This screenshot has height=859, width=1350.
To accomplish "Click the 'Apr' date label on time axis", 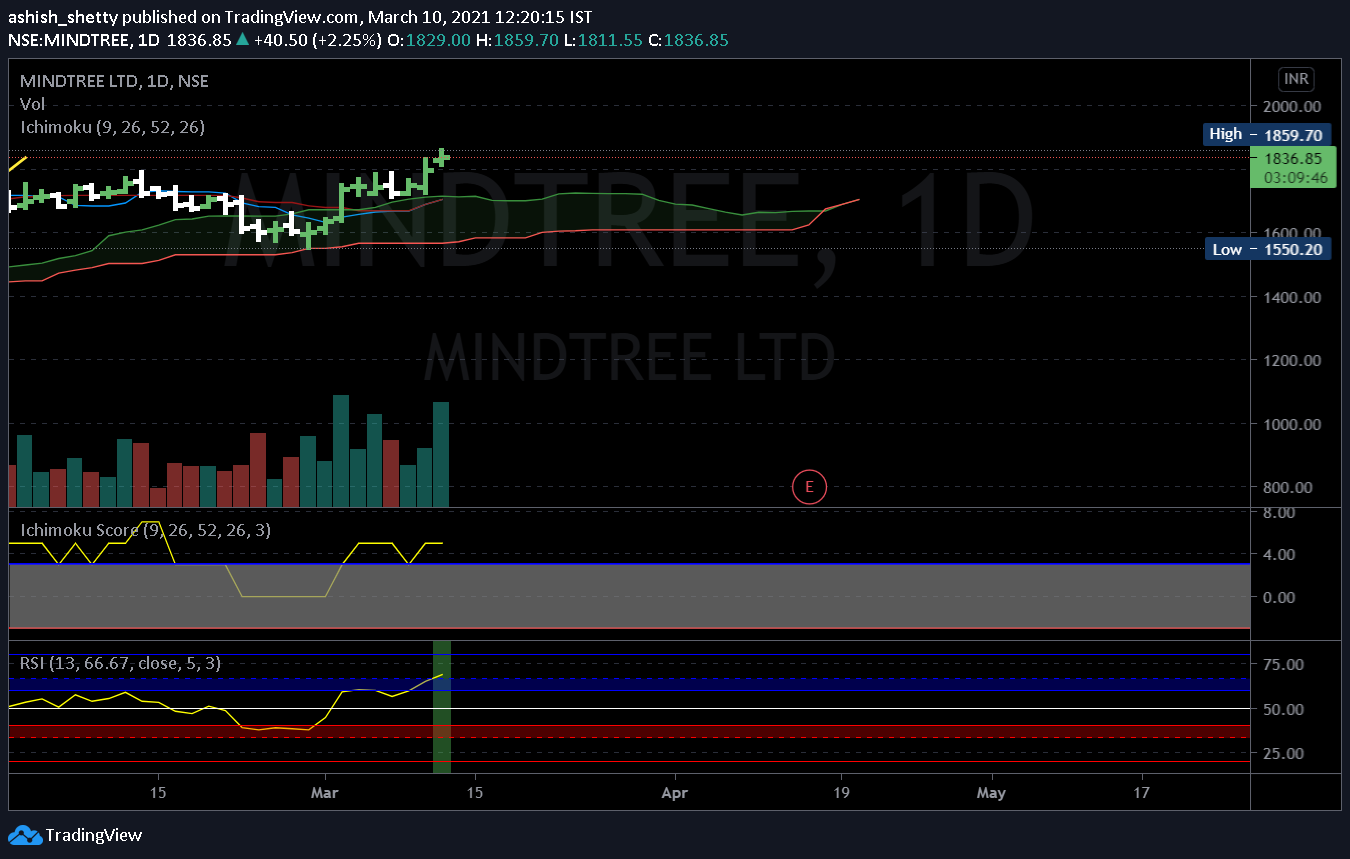I will (x=676, y=793).
